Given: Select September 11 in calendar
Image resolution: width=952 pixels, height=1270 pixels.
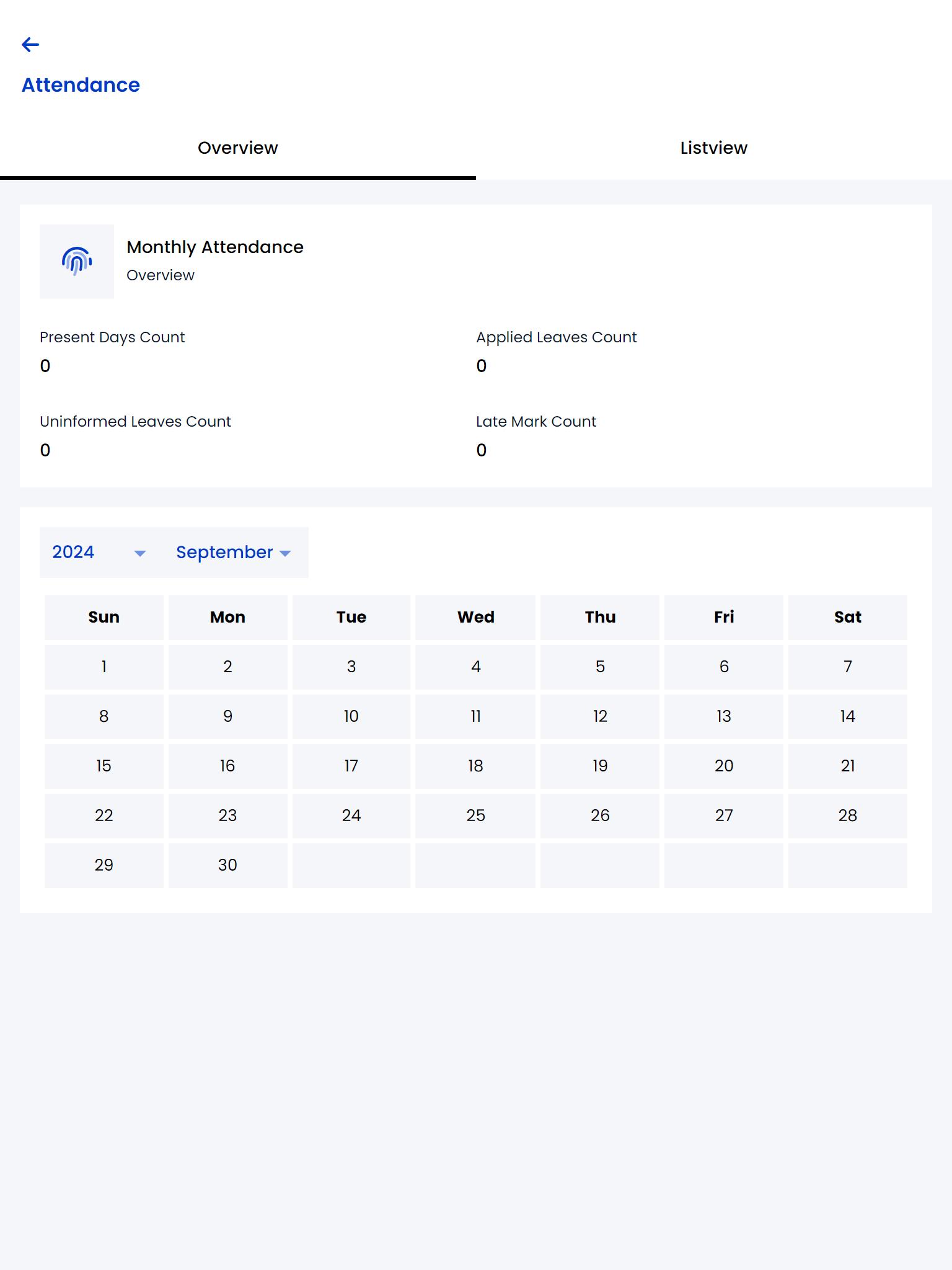Looking at the screenshot, I should click(475, 717).
